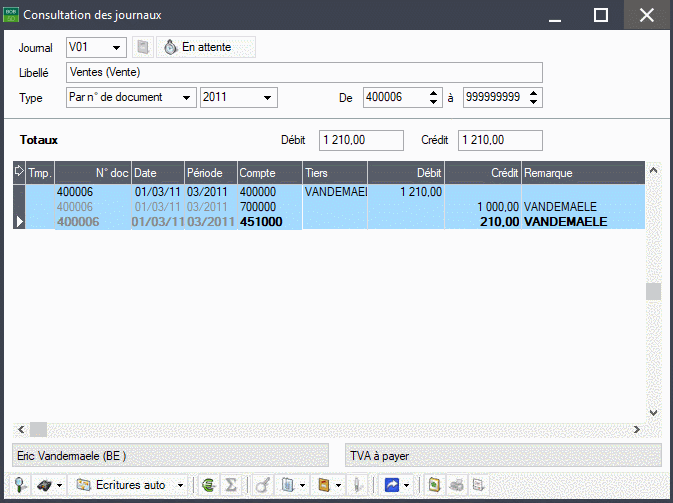Open the 2011 year dropdown
Screen dimensions: 673x503
tap(267, 97)
